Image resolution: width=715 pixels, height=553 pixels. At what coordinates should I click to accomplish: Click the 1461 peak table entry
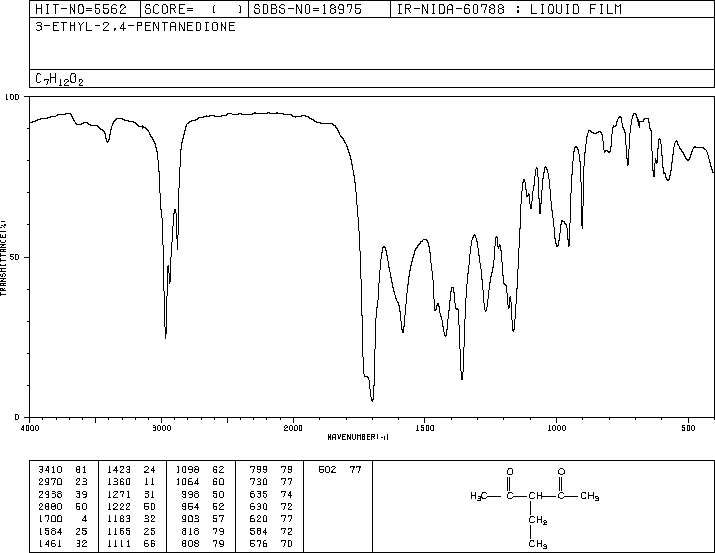(63, 543)
